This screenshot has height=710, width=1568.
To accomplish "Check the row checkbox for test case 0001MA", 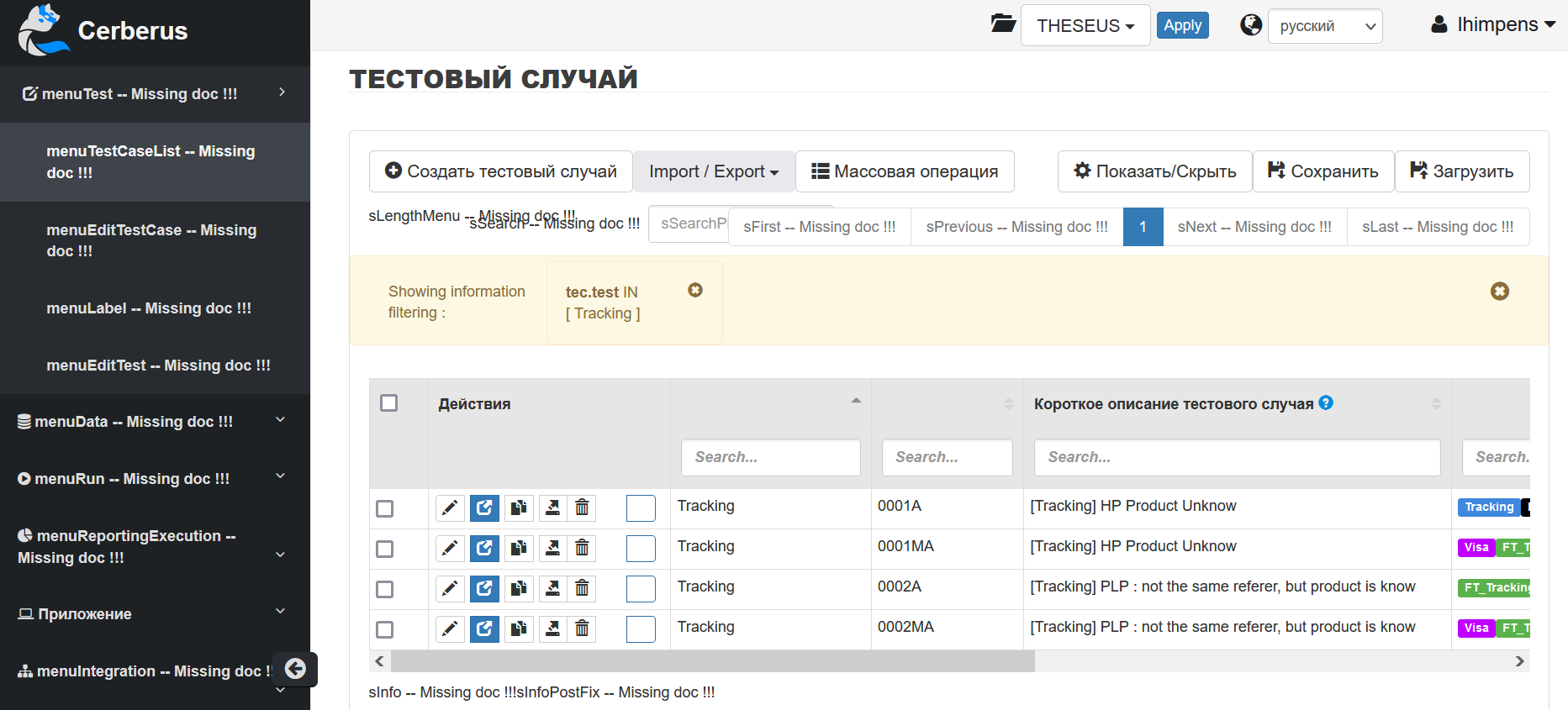I will [385, 549].
